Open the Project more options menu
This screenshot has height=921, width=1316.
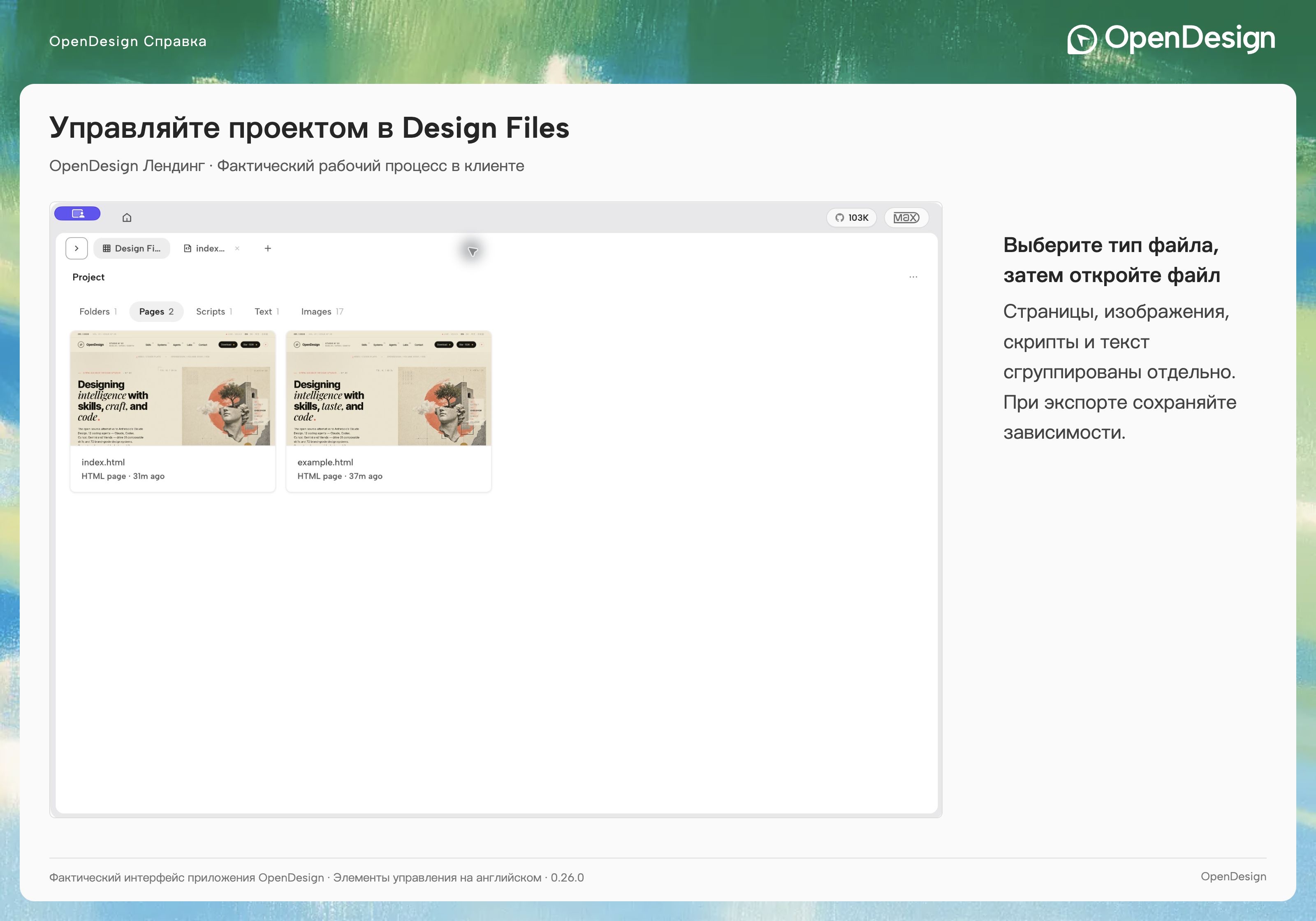coord(913,277)
